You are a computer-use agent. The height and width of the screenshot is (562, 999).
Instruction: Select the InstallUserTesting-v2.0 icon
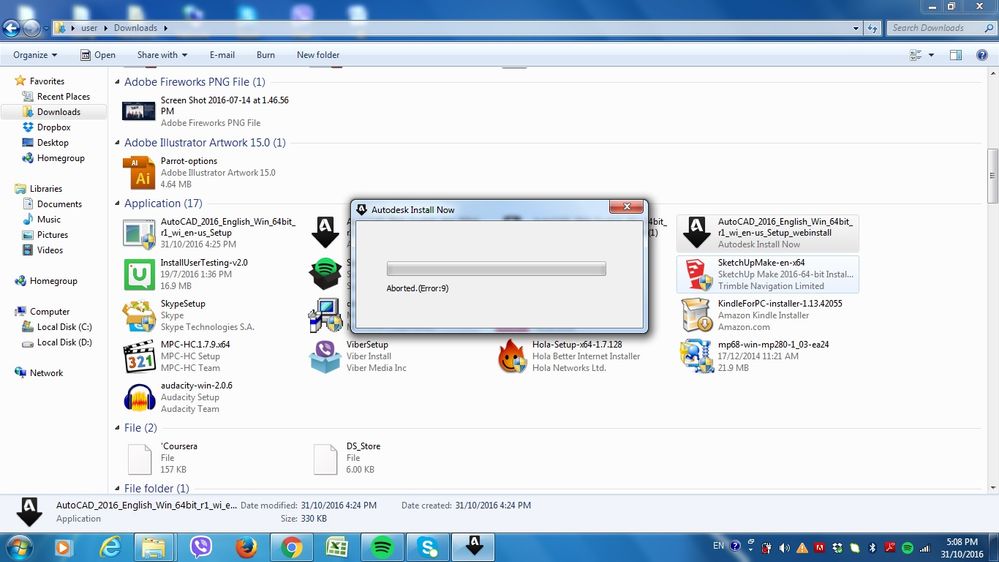(139, 275)
